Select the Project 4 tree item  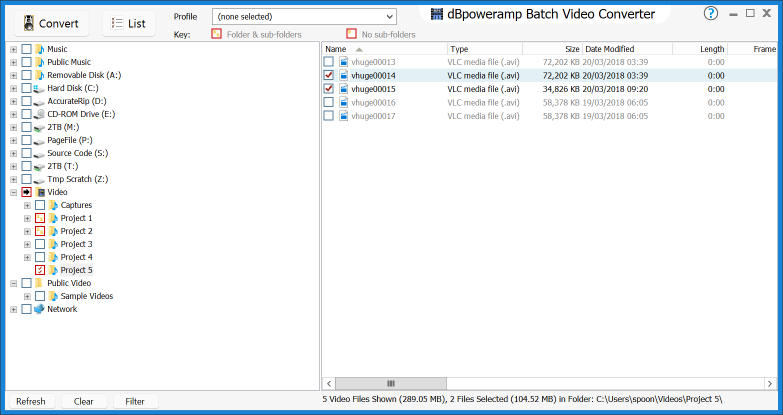coord(76,257)
